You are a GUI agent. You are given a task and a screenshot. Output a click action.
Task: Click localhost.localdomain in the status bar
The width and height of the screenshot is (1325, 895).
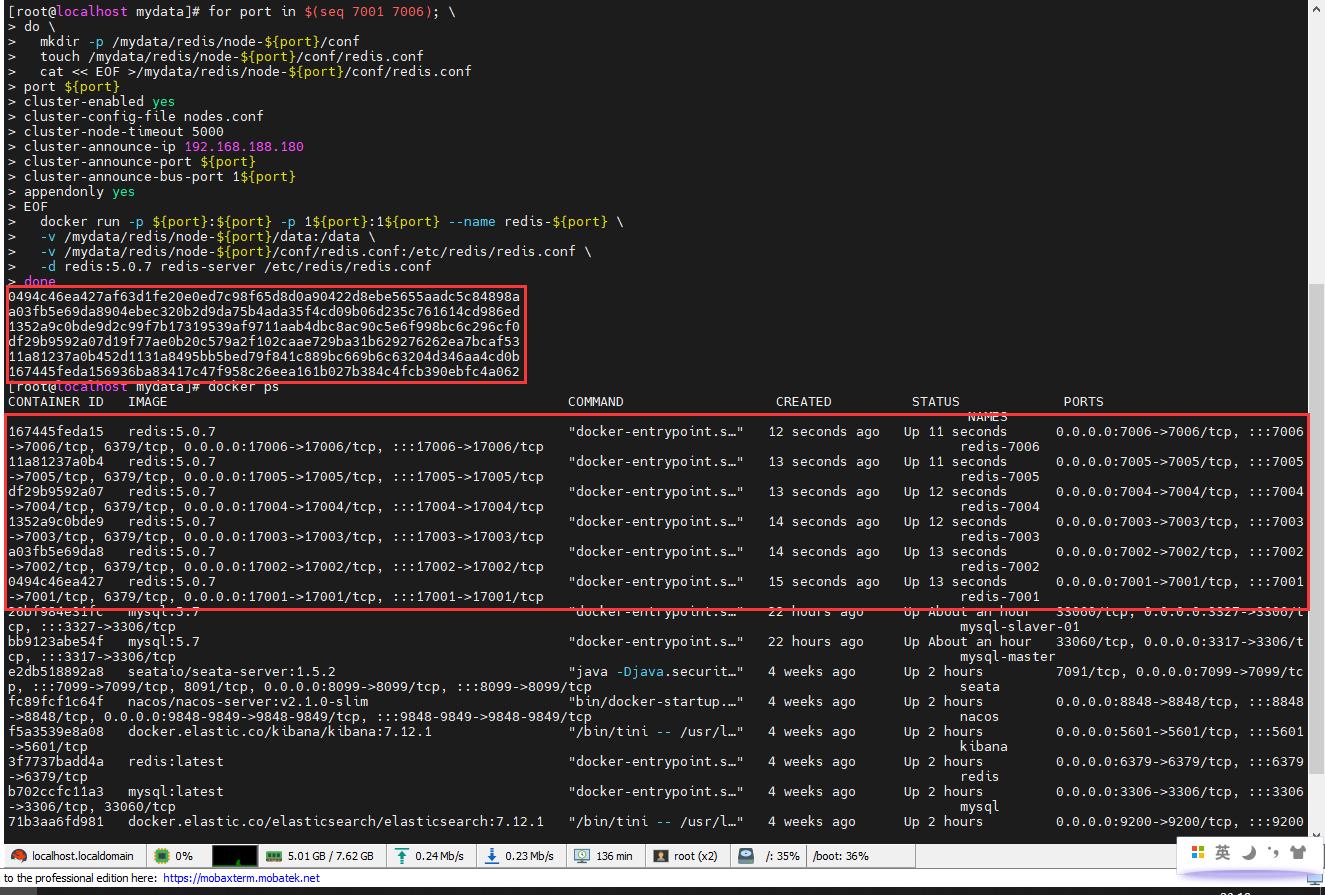click(83, 856)
